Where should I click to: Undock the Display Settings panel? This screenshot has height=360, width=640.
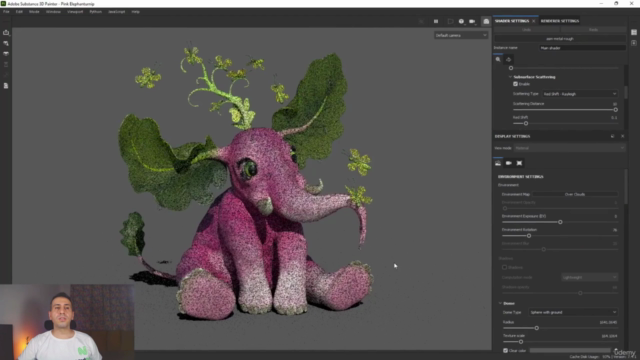pos(612,136)
